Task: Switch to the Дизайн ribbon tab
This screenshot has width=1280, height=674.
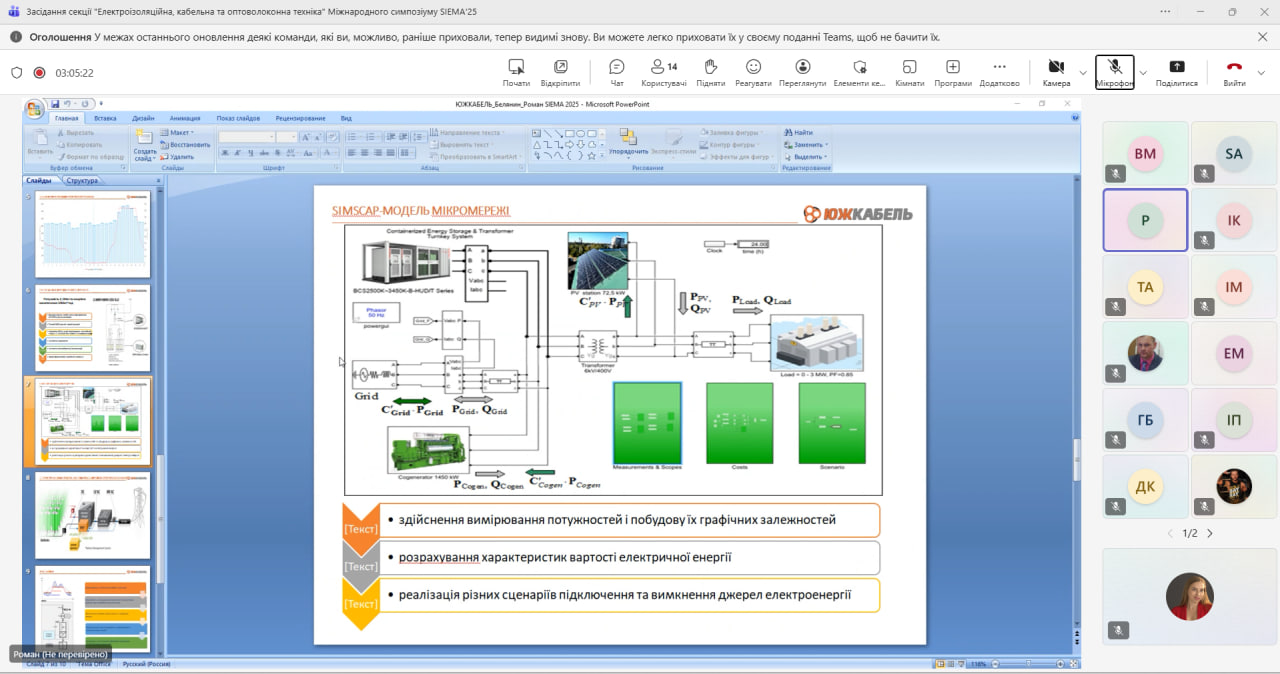Action: coord(144,118)
